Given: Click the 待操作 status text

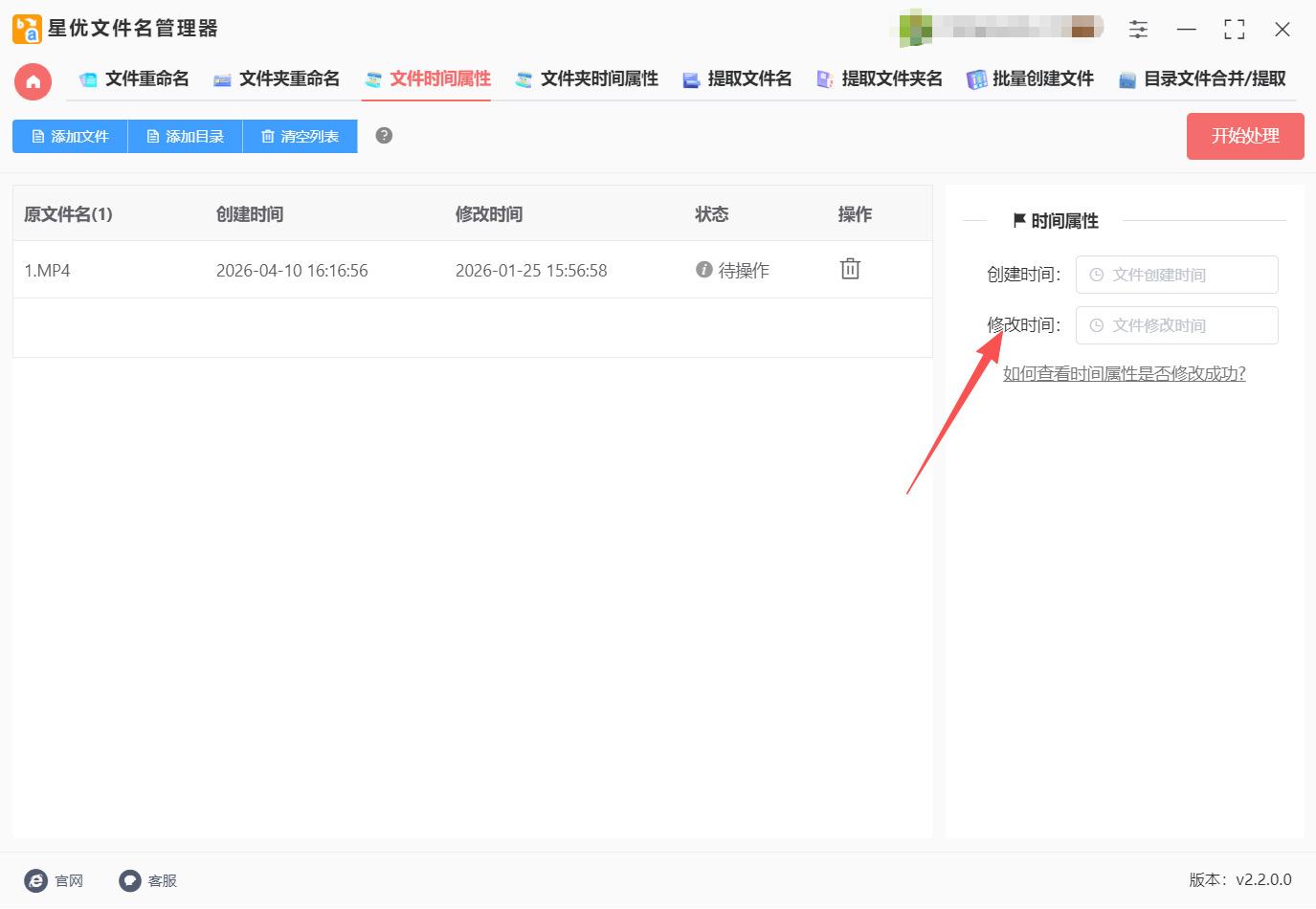Looking at the screenshot, I should click(744, 271).
